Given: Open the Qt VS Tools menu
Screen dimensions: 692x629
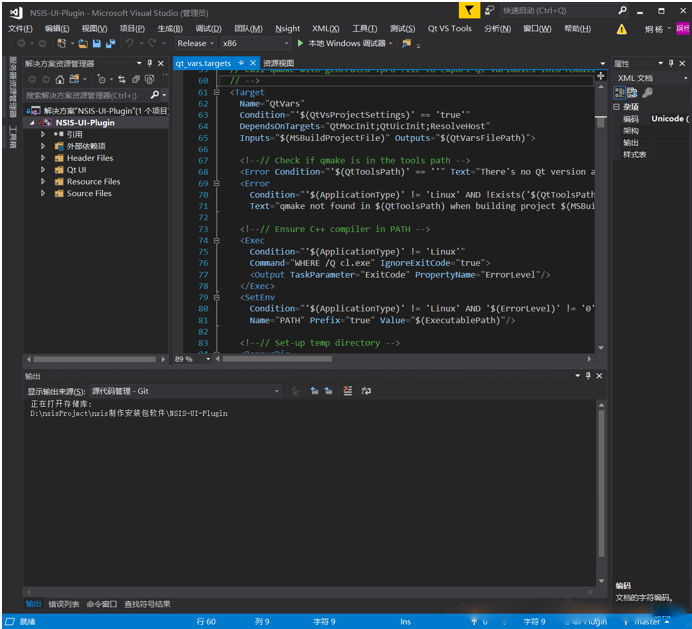Looking at the screenshot, I should [450, 29].
